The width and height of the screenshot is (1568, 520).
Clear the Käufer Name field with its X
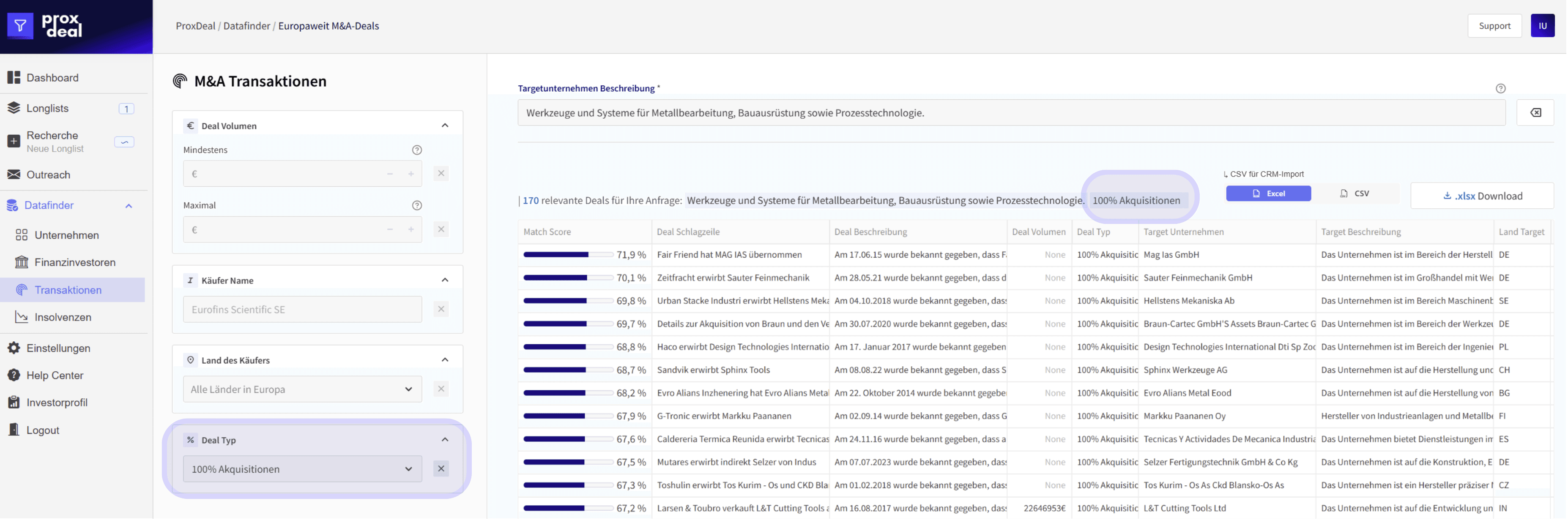tap(441, 309)
